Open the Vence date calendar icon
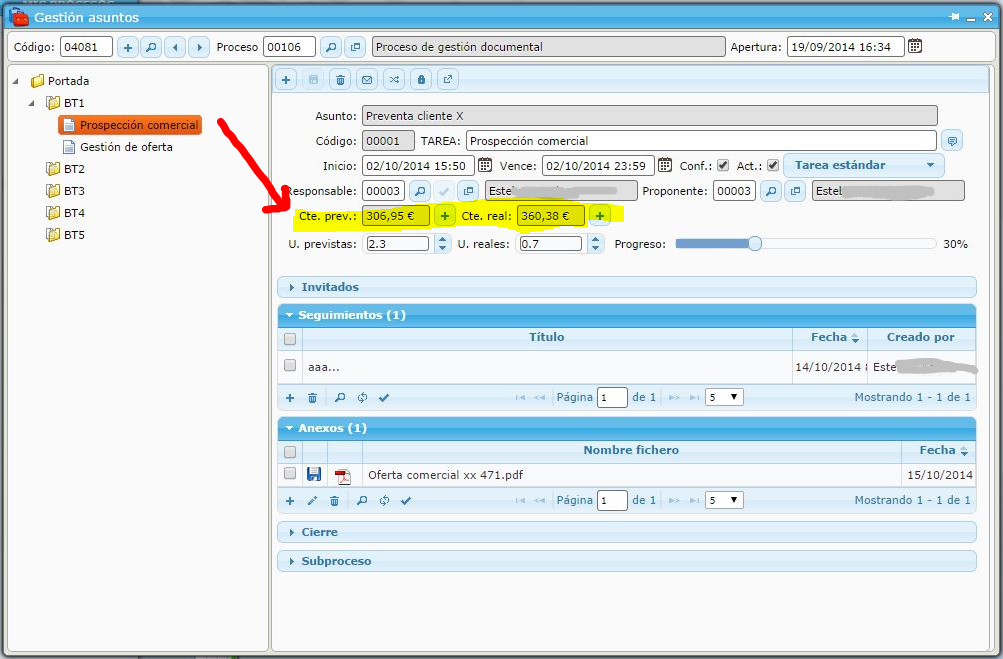 (x=665, y=165)
